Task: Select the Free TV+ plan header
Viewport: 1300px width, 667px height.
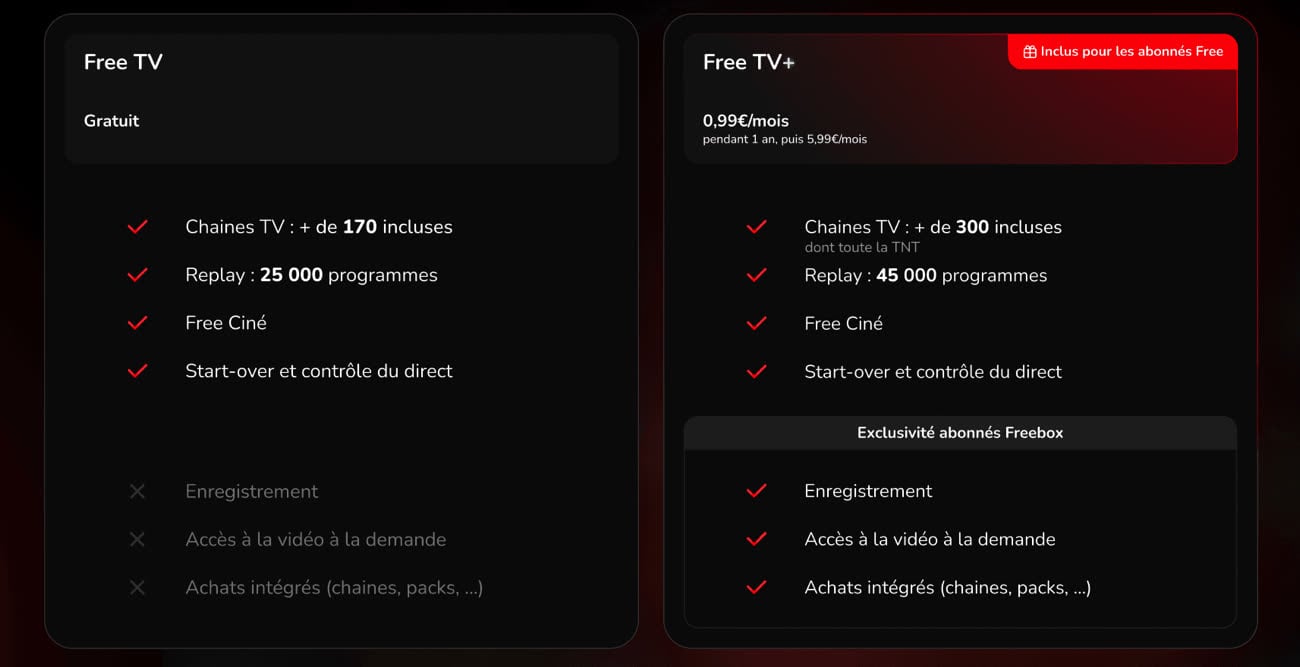Action: pyautogui.click(x=749, y=62)
